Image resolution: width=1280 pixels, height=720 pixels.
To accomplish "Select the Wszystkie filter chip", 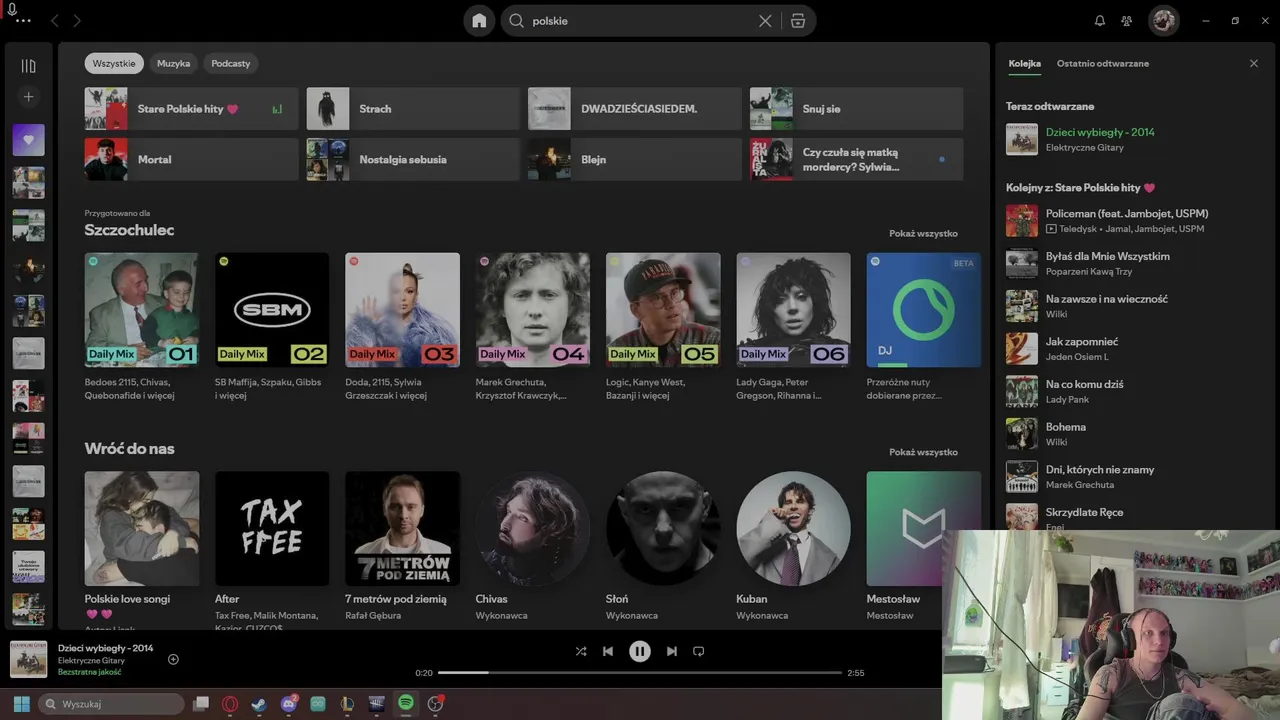I will (x=114, y=63).
